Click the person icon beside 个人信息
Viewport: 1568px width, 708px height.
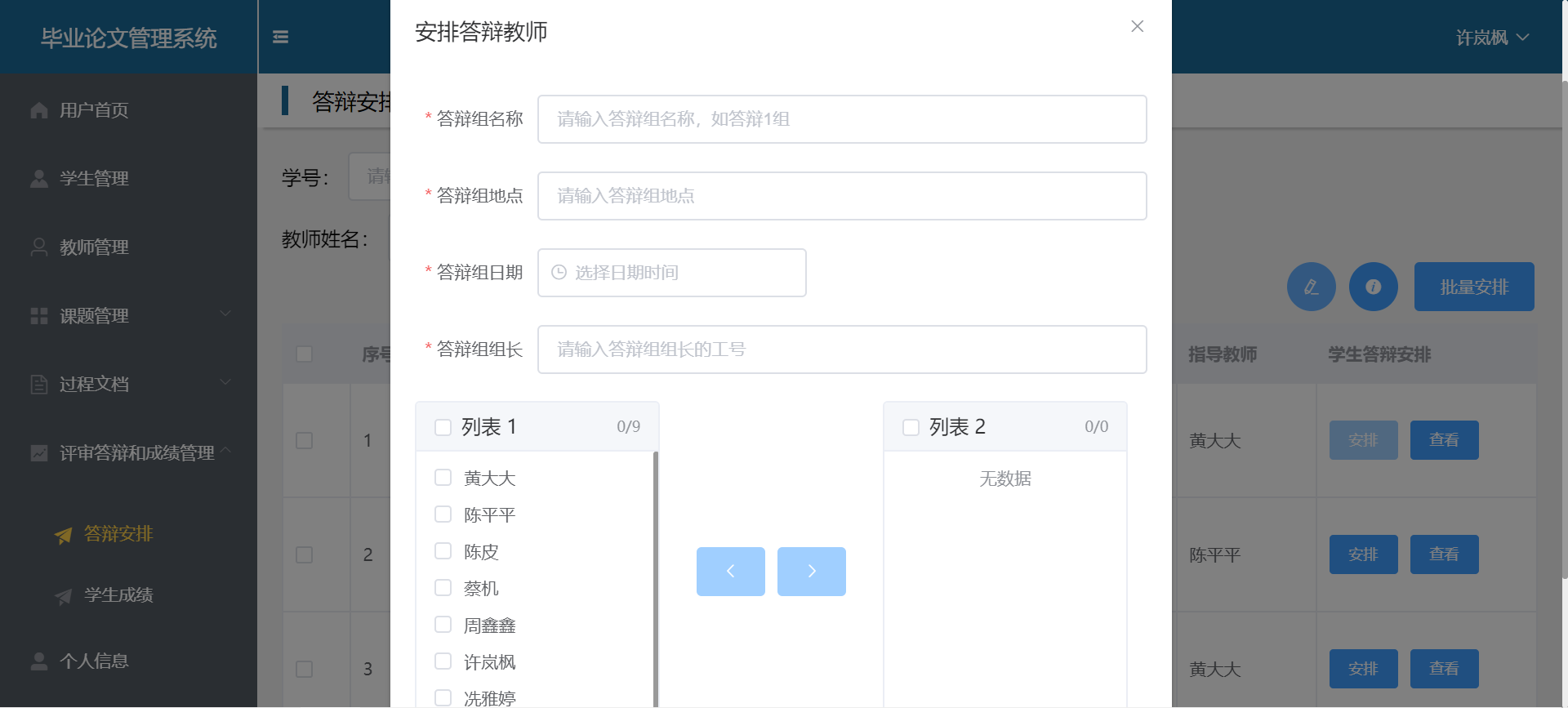[38, 661]
